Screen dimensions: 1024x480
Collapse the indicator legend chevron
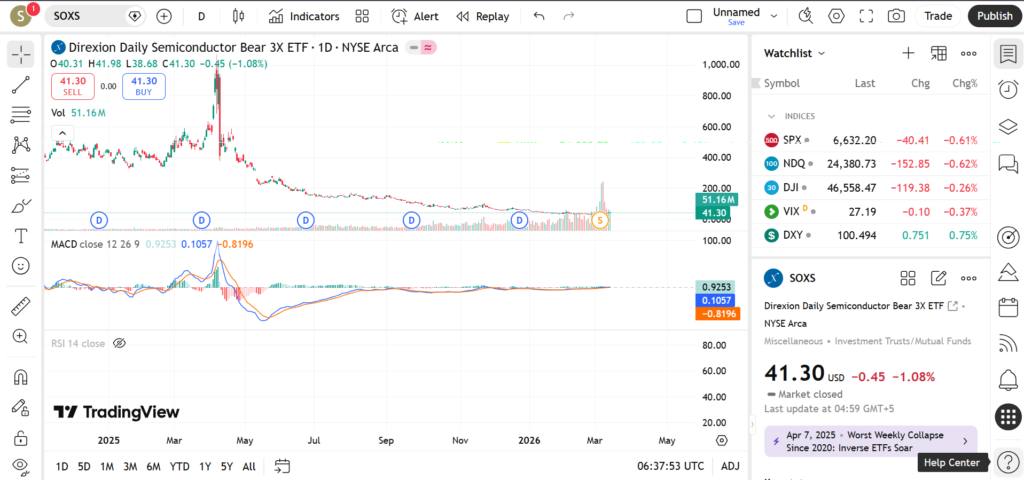(61, 133)
